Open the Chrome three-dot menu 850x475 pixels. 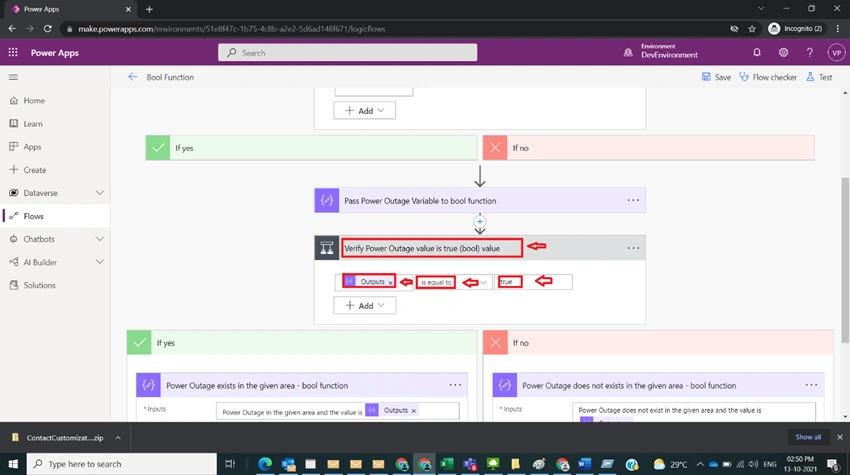pos(838,29)
